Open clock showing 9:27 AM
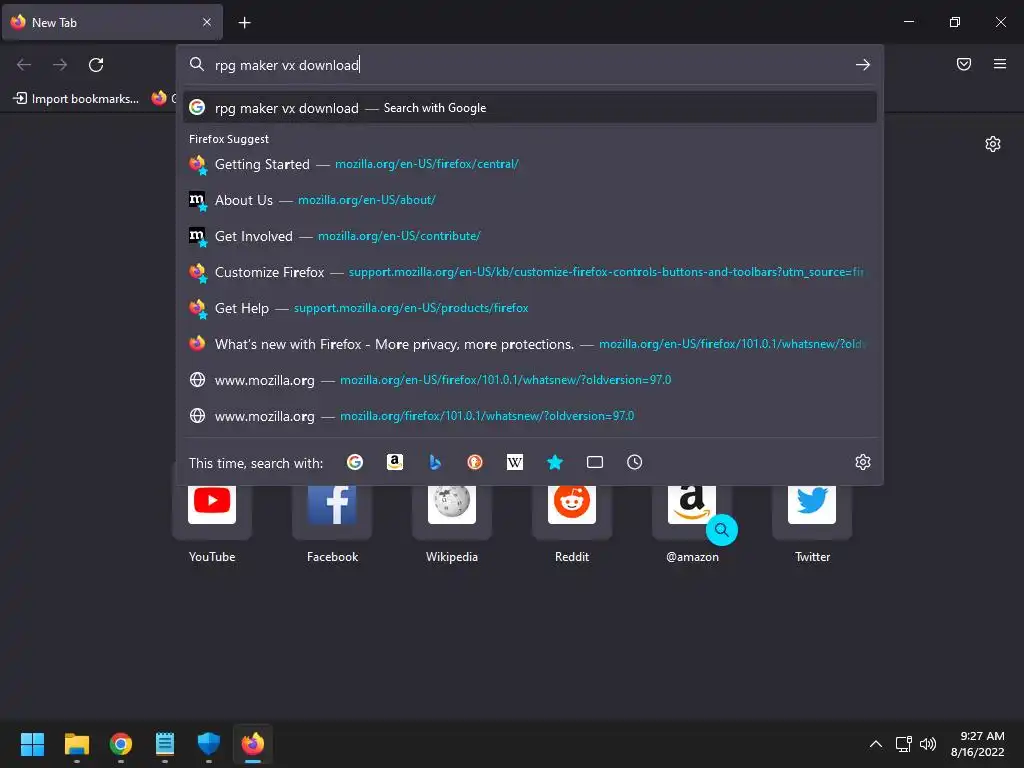Image resolution: width=1024 pixels, height=768 pixels. 978,744
